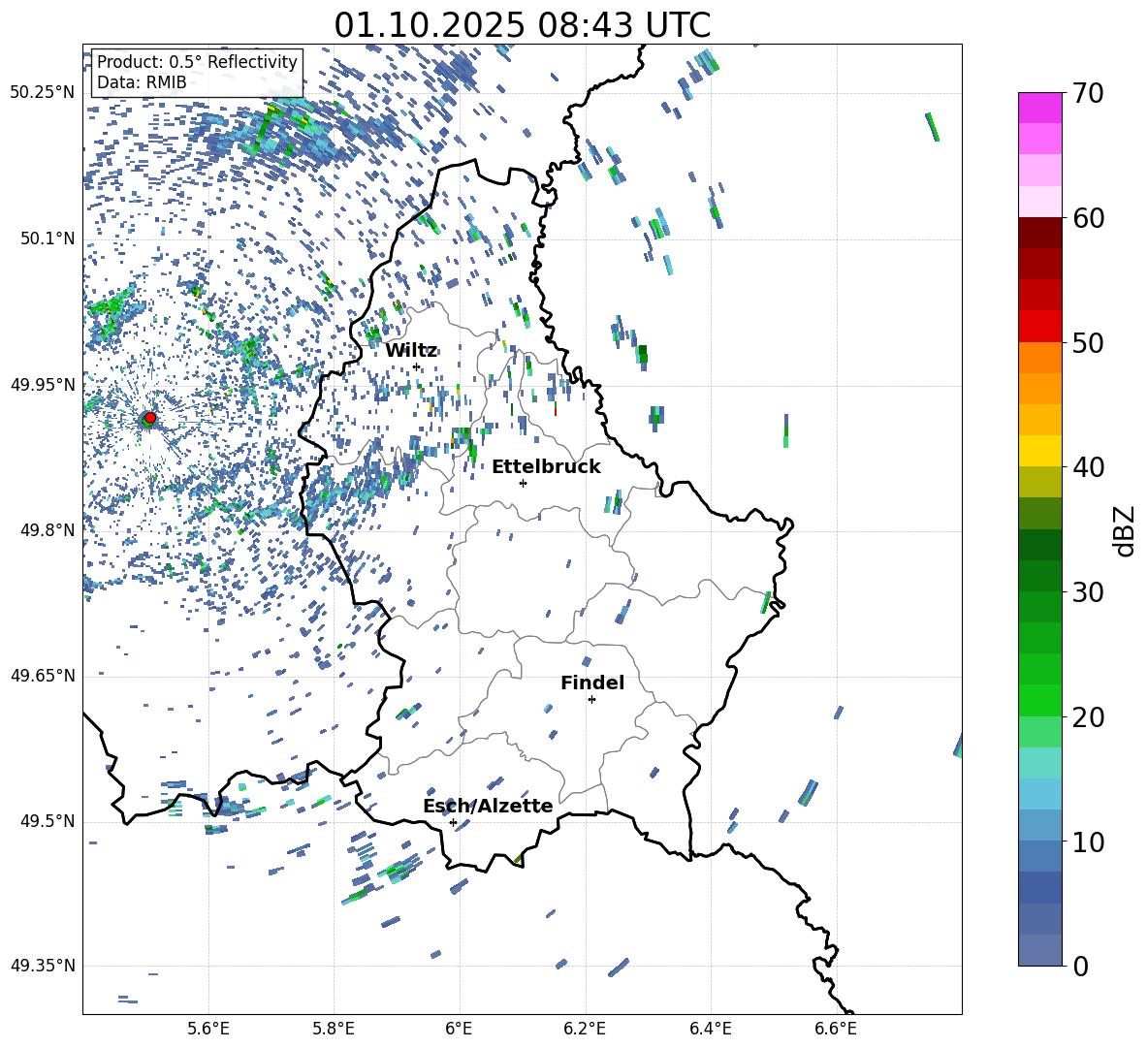Screen dimensions: 1148x1048
Task: Click the orange colorbar segment below 50
Action: tap(1039, 358)
